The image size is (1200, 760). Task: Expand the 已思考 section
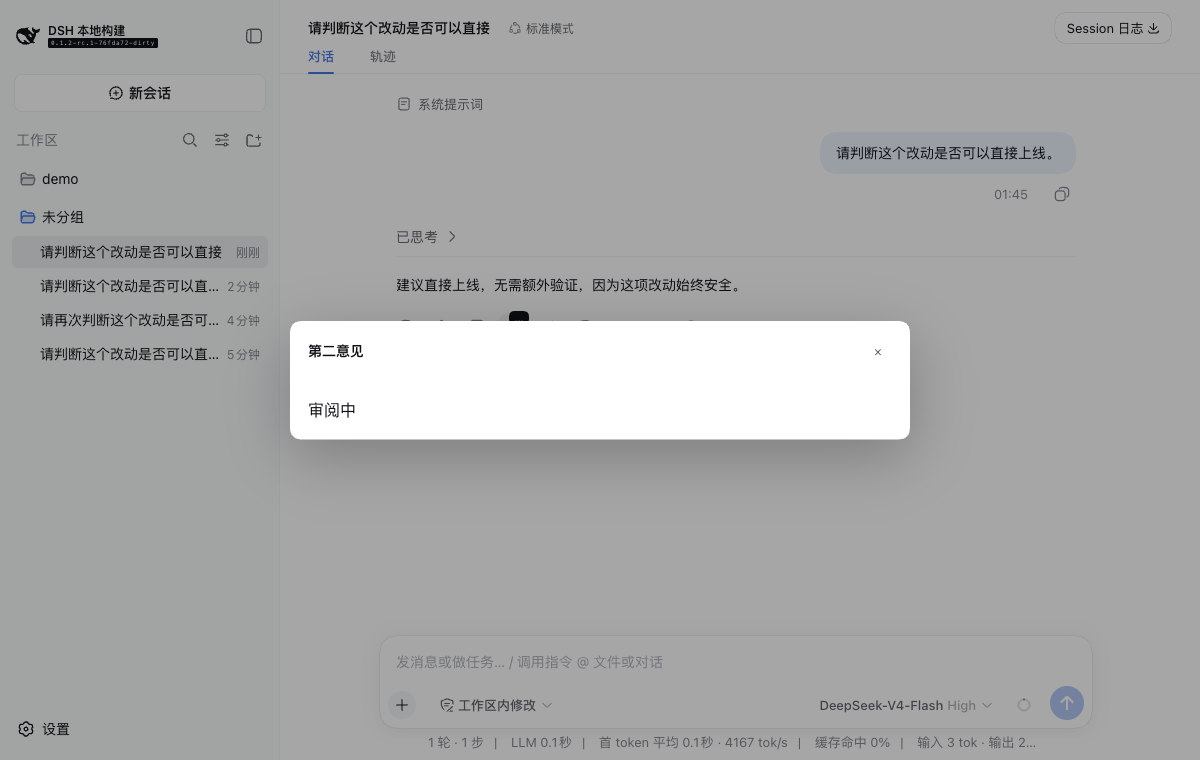pyautogui.click(x=427, y=237)
